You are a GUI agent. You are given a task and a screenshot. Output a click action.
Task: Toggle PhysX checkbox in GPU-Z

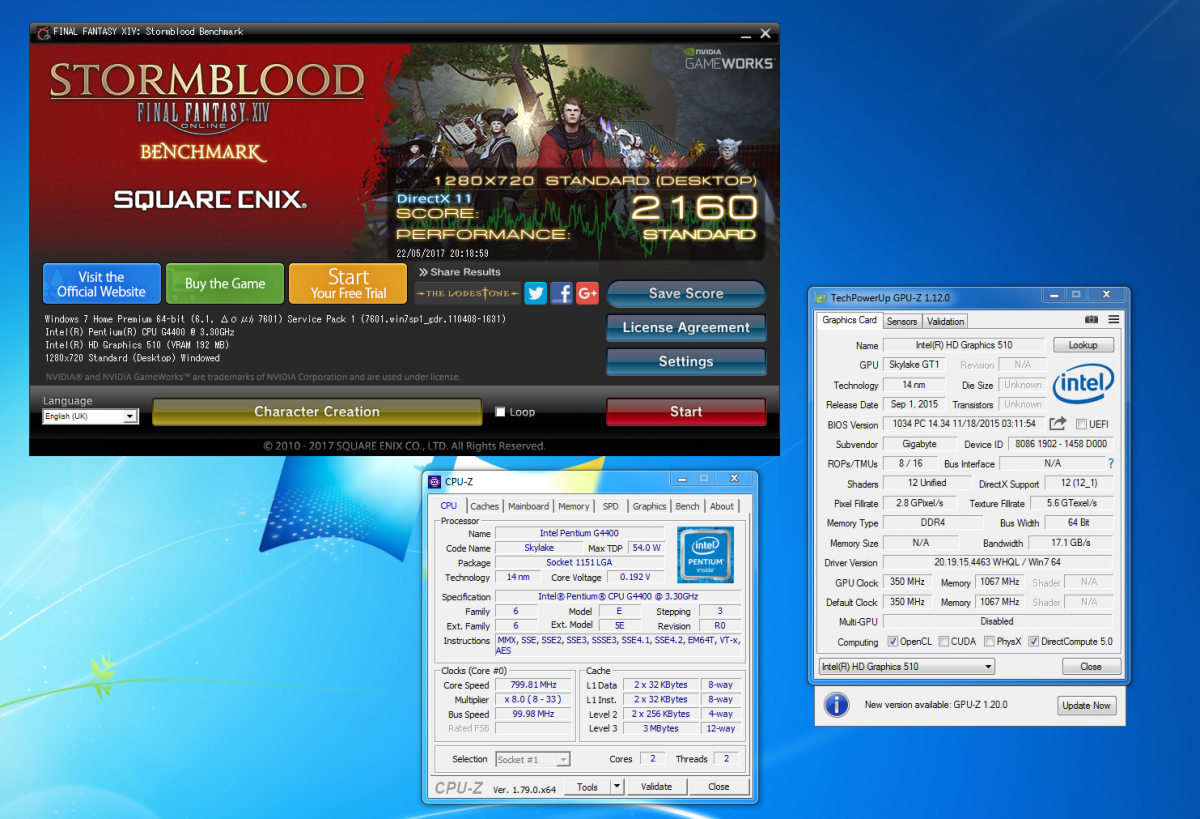[989, 642]
